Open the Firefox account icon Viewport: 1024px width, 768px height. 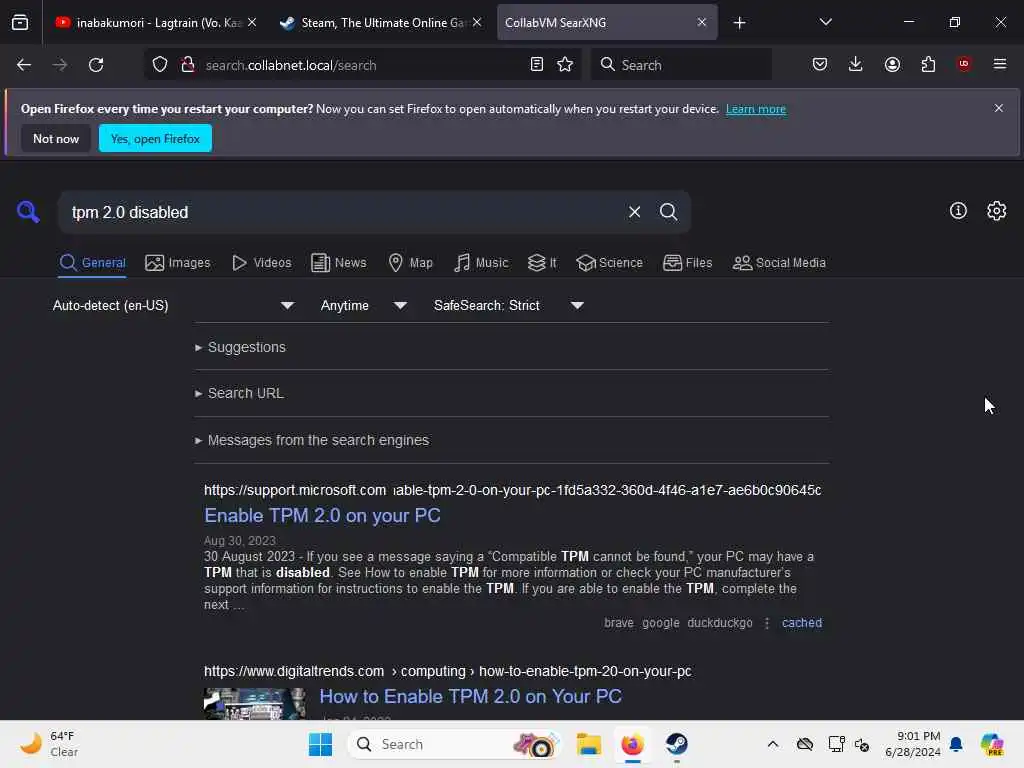click(892, 64)
